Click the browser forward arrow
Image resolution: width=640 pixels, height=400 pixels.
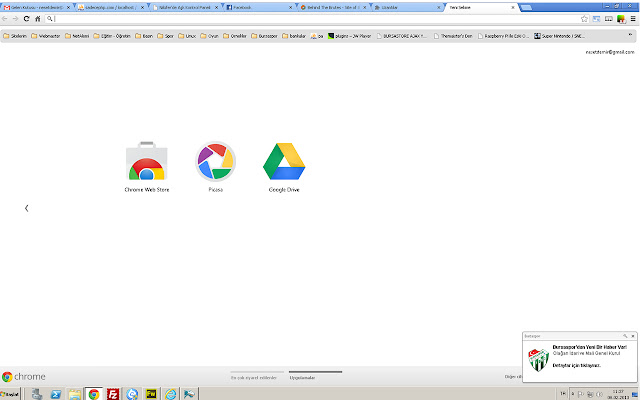[x=16, y=18]
